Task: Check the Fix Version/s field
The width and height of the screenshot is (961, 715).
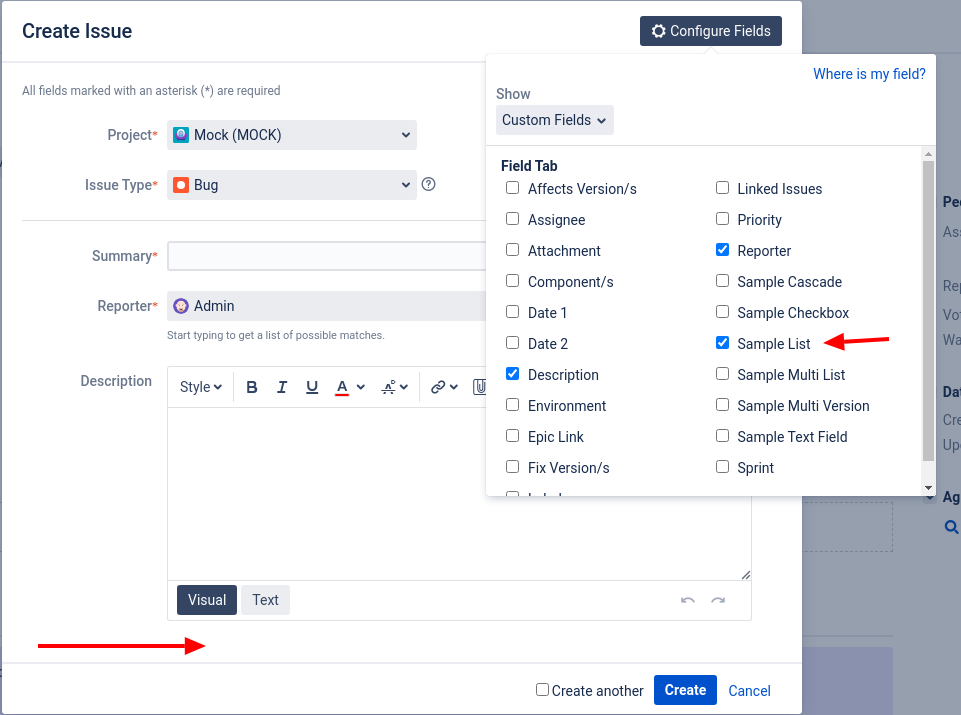Action: (x=512, y=467)
